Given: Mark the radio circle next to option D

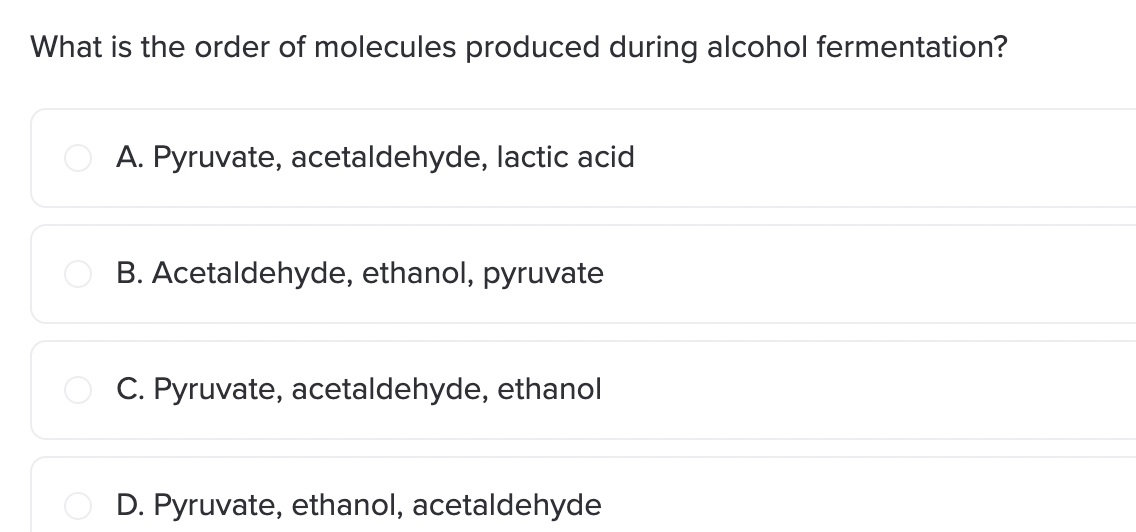Looking at the screenshot, I should point(79,506).
